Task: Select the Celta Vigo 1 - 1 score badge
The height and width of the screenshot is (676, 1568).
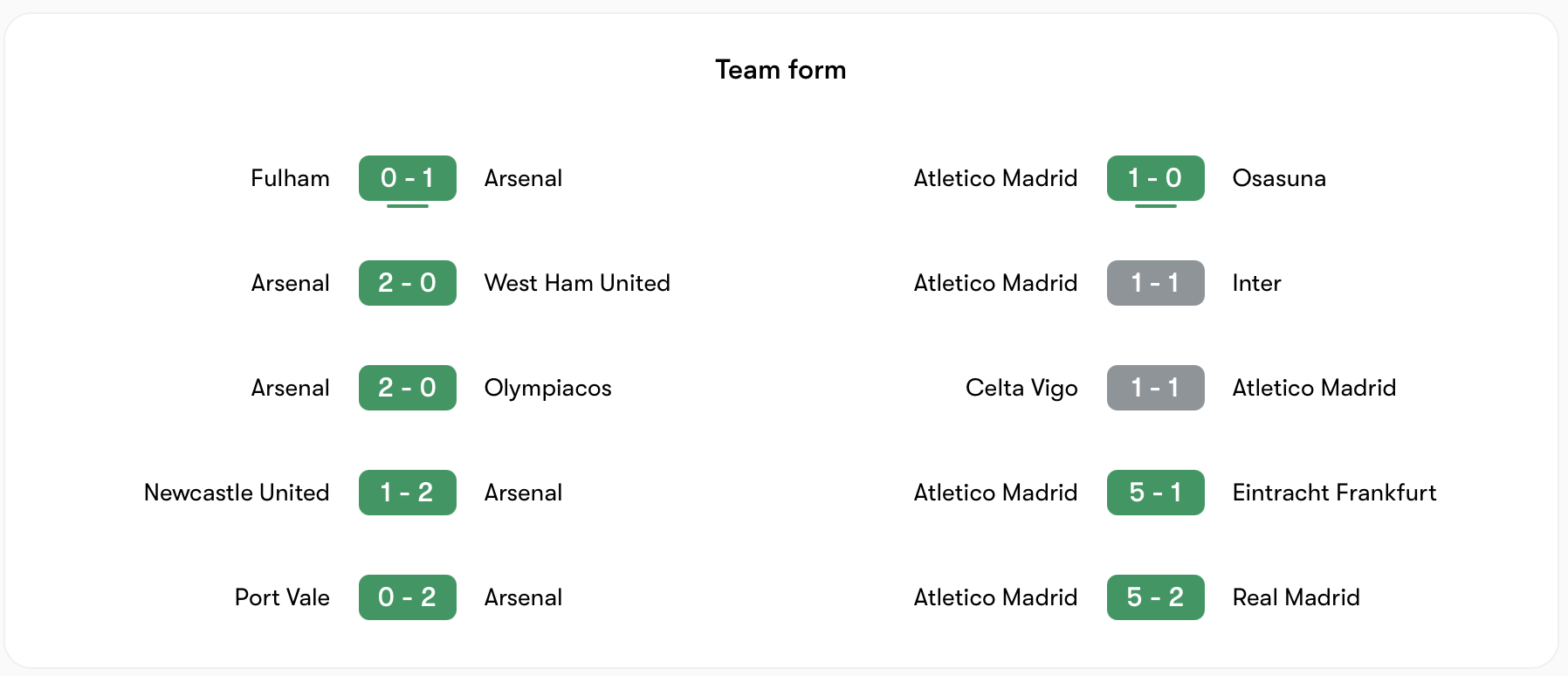Action: point(1155,388)
